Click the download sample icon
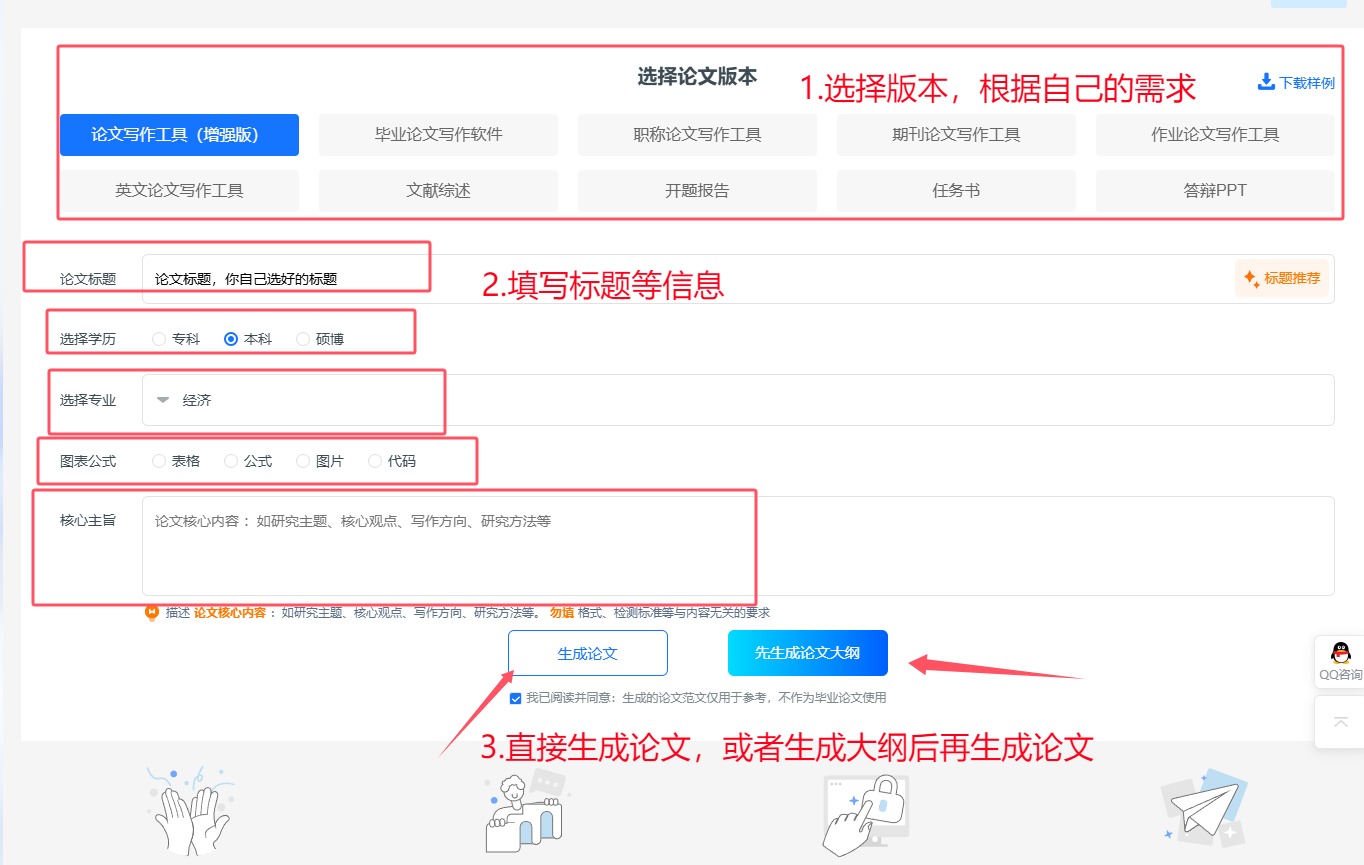 coord(1266,82)
